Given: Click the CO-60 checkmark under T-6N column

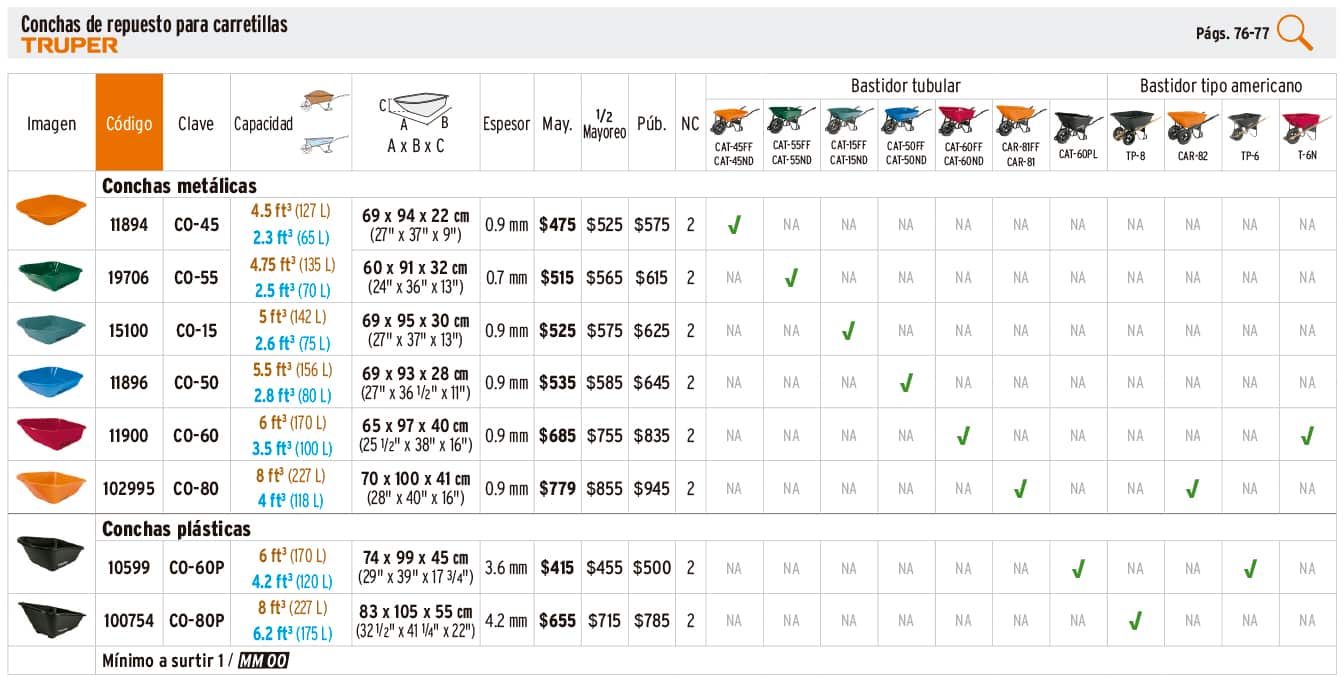Looking at the screenshot, I should tap(1307, 436).
